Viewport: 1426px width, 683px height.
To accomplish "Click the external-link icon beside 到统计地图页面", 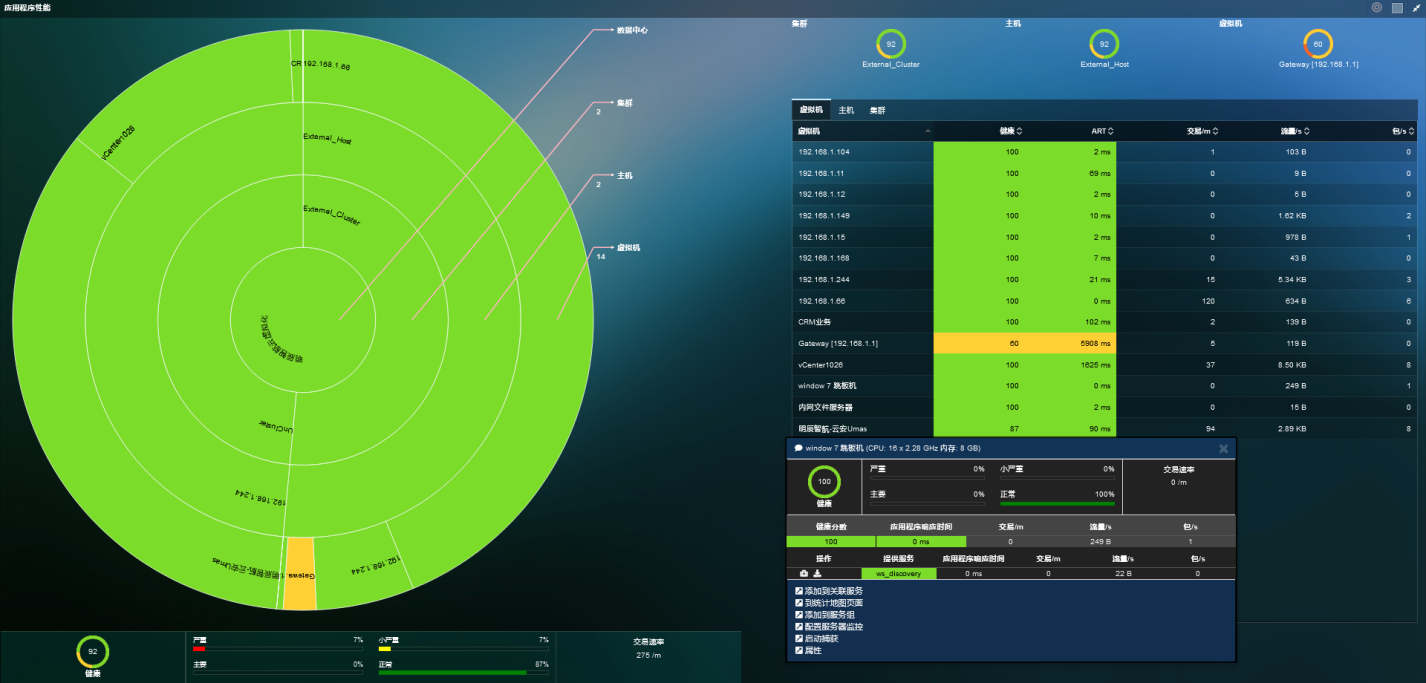I will [x=798, y=603].
